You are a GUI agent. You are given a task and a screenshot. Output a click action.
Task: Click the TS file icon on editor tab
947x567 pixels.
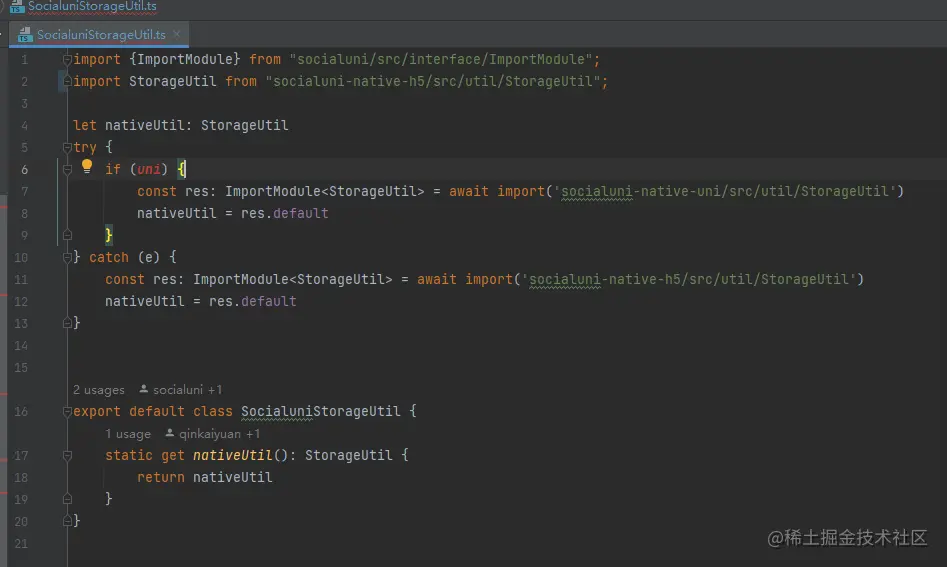(25, 34)
